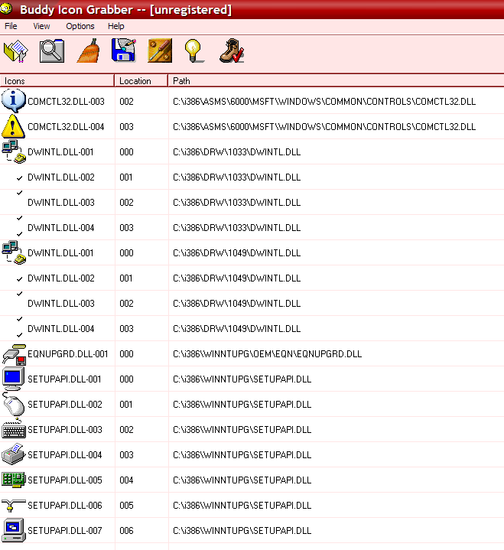Click the magnifying glass search icon
Viewport: 504px width, 550px height.
tap(52, 51)
